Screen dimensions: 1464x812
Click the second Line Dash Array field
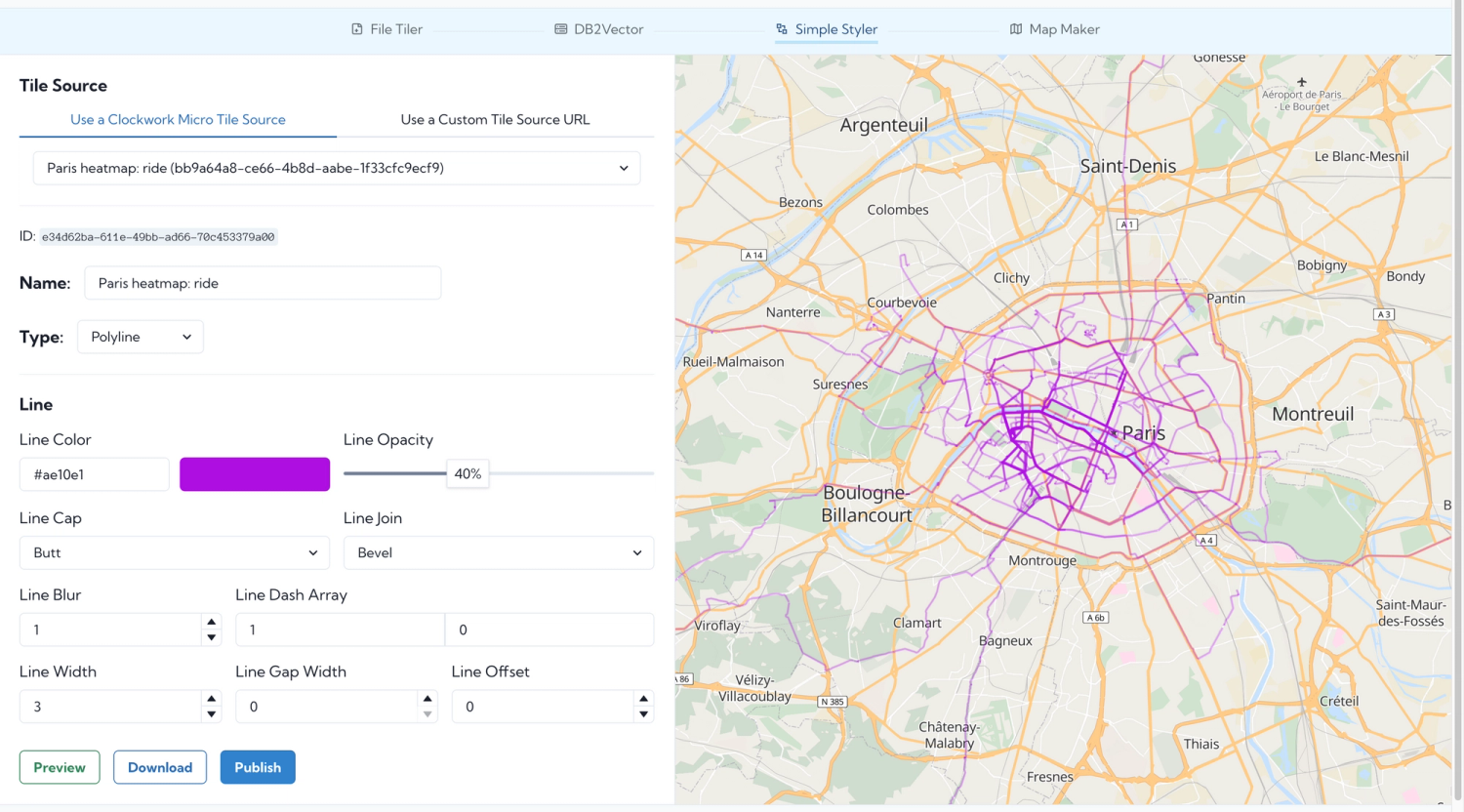click(x=549, y=629)
